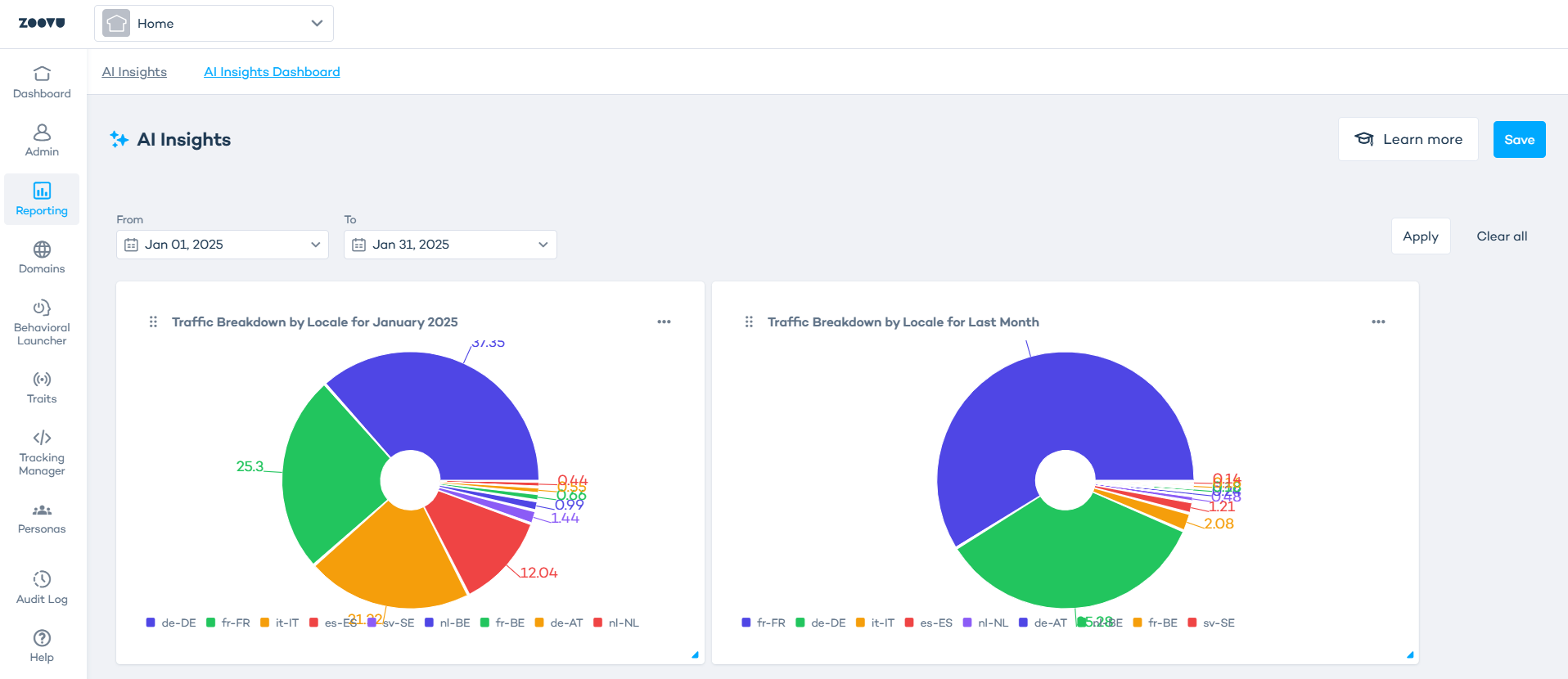Screen dimensions: 1568x679
Task: Click the Save button
Action: coord(1519,140)
